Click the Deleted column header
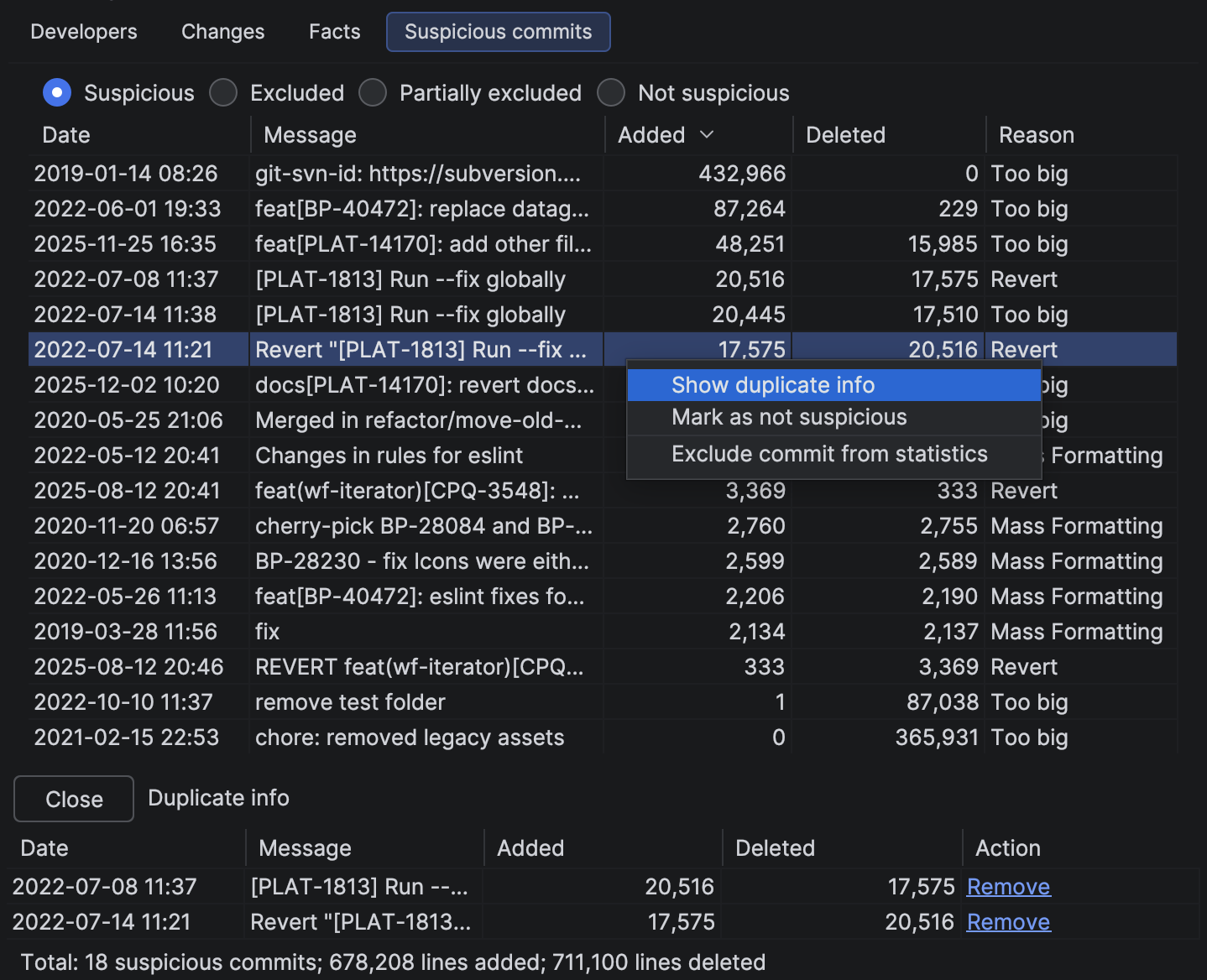 (844, 134)
